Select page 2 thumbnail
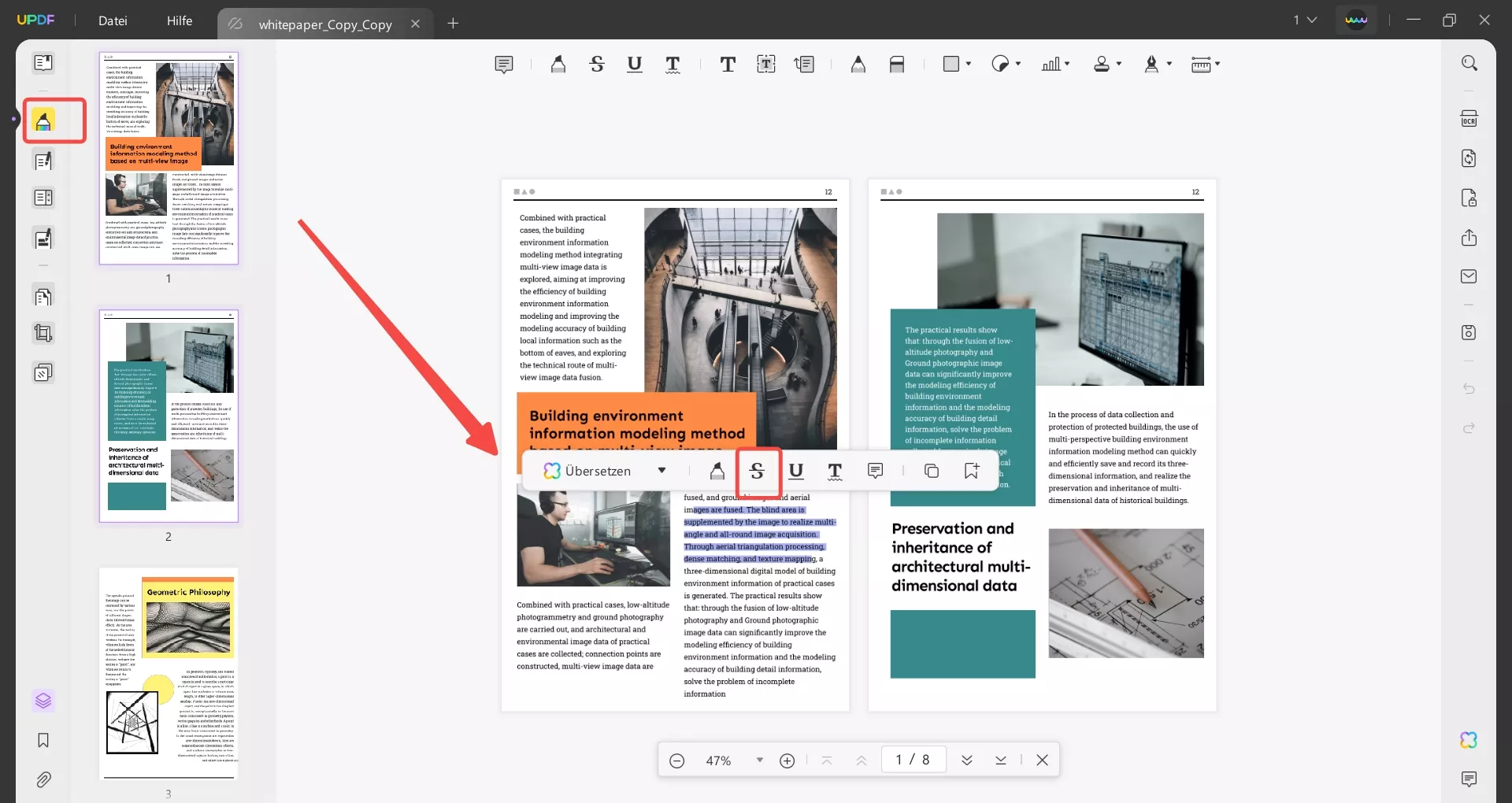The height and width of the screenshot is (803, 1512). click(x=169, y=416)
